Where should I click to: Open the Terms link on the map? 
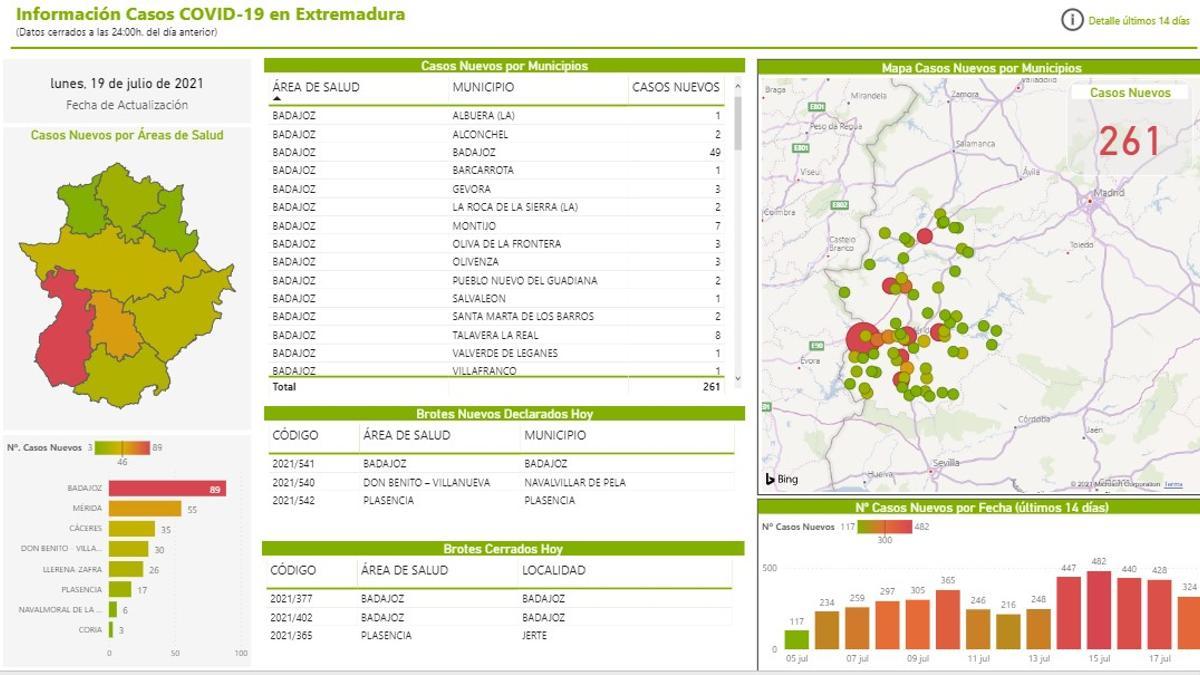[1173, 484]
